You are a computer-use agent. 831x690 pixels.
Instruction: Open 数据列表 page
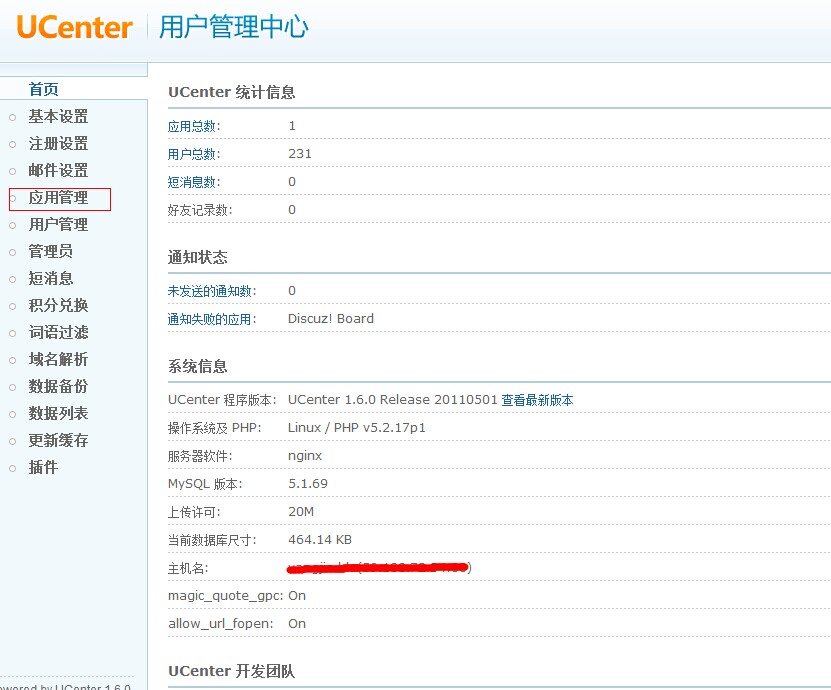click(58, 414)
